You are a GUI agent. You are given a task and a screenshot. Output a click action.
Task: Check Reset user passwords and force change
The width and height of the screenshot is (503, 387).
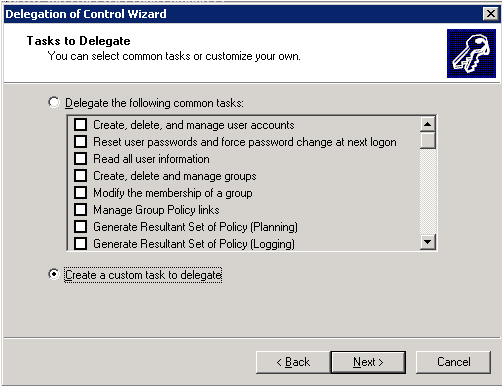pyautogui.click(x=80, y=142)
